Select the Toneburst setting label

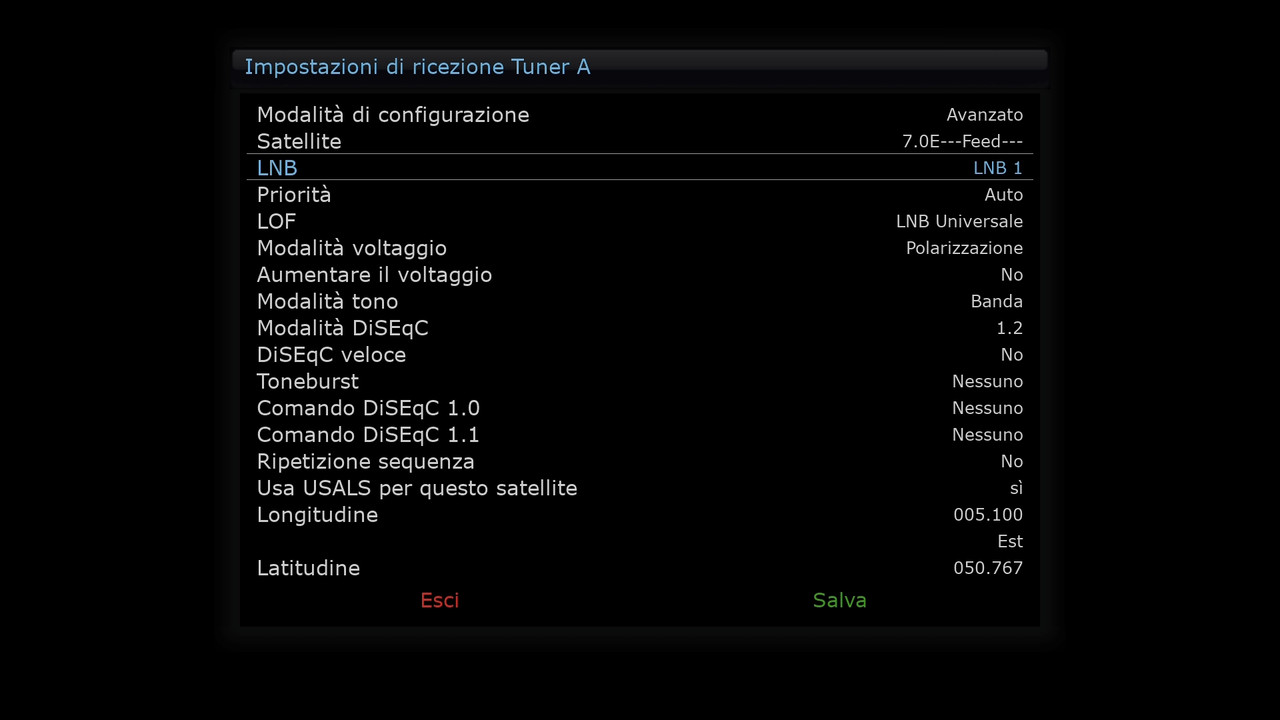point(308,381)
